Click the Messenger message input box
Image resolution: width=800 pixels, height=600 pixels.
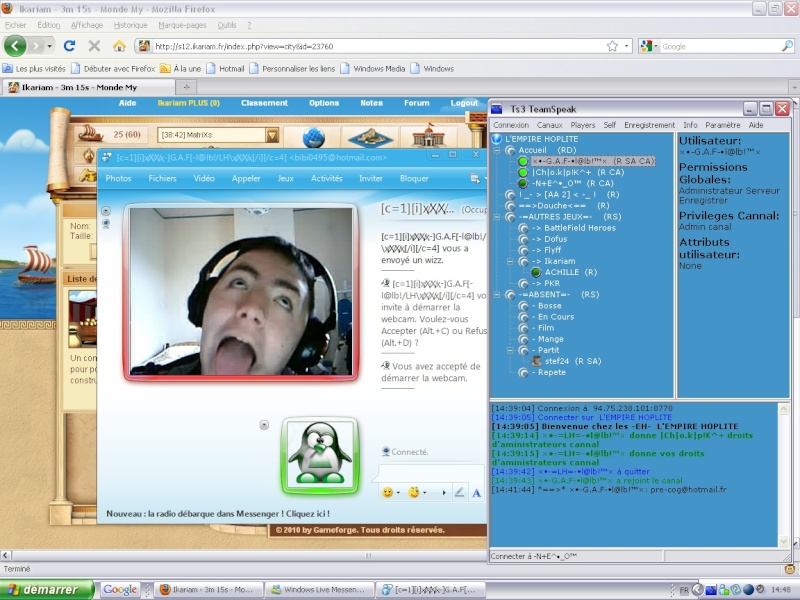pos(431,473)
